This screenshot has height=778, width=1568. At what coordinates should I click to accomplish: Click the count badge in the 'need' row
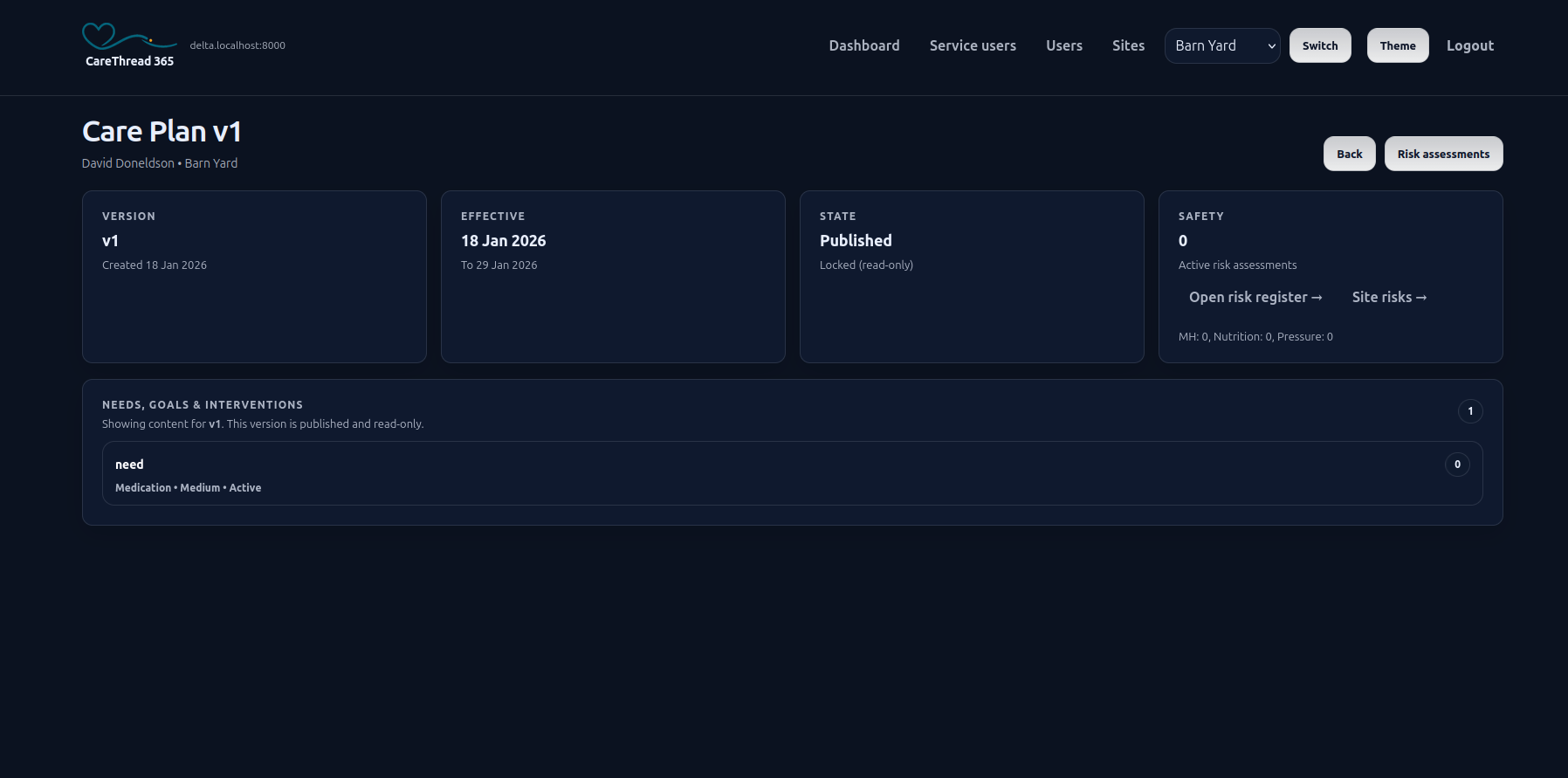point(1456,465)
